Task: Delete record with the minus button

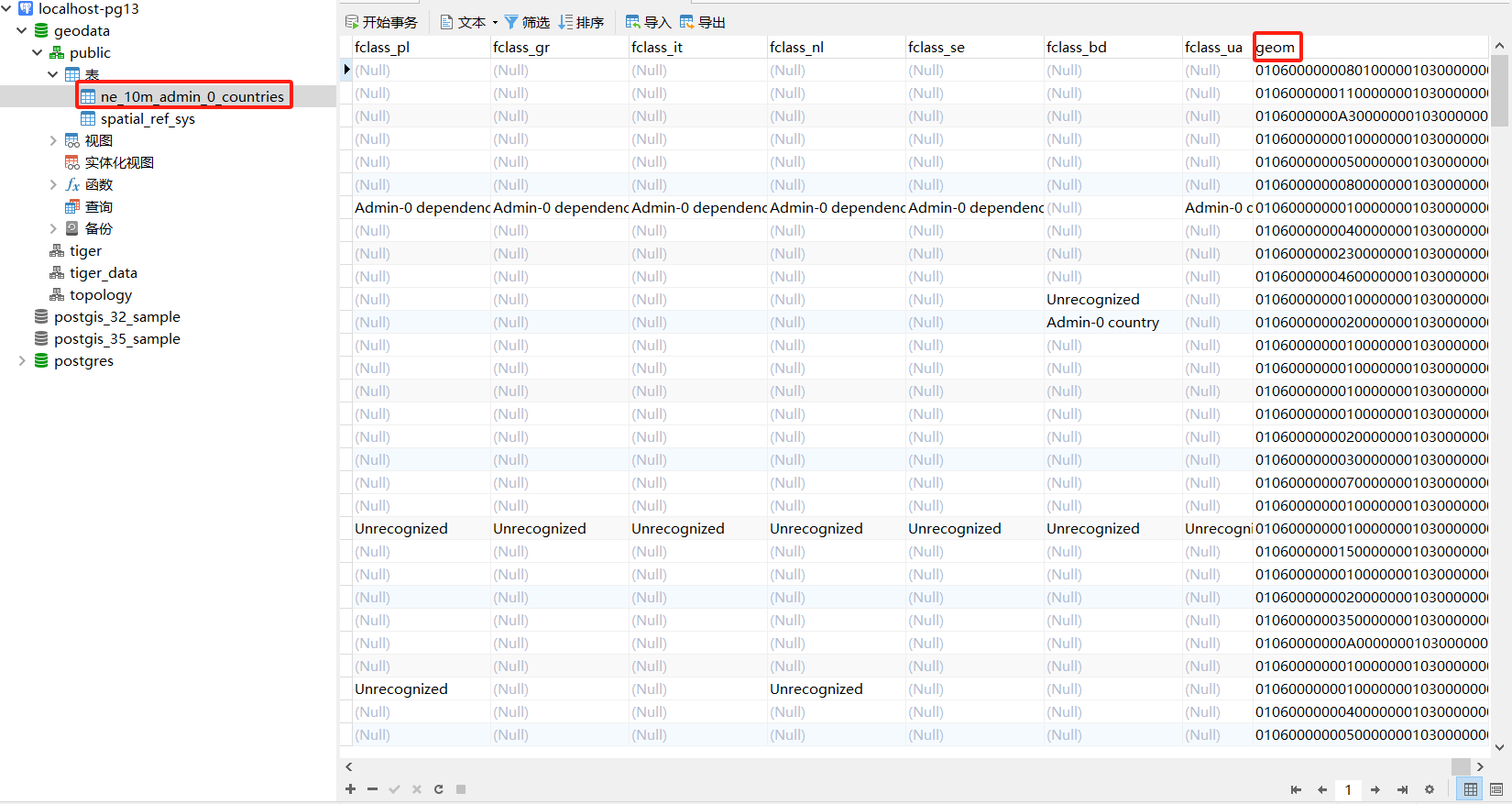Action: coord(372,789)
